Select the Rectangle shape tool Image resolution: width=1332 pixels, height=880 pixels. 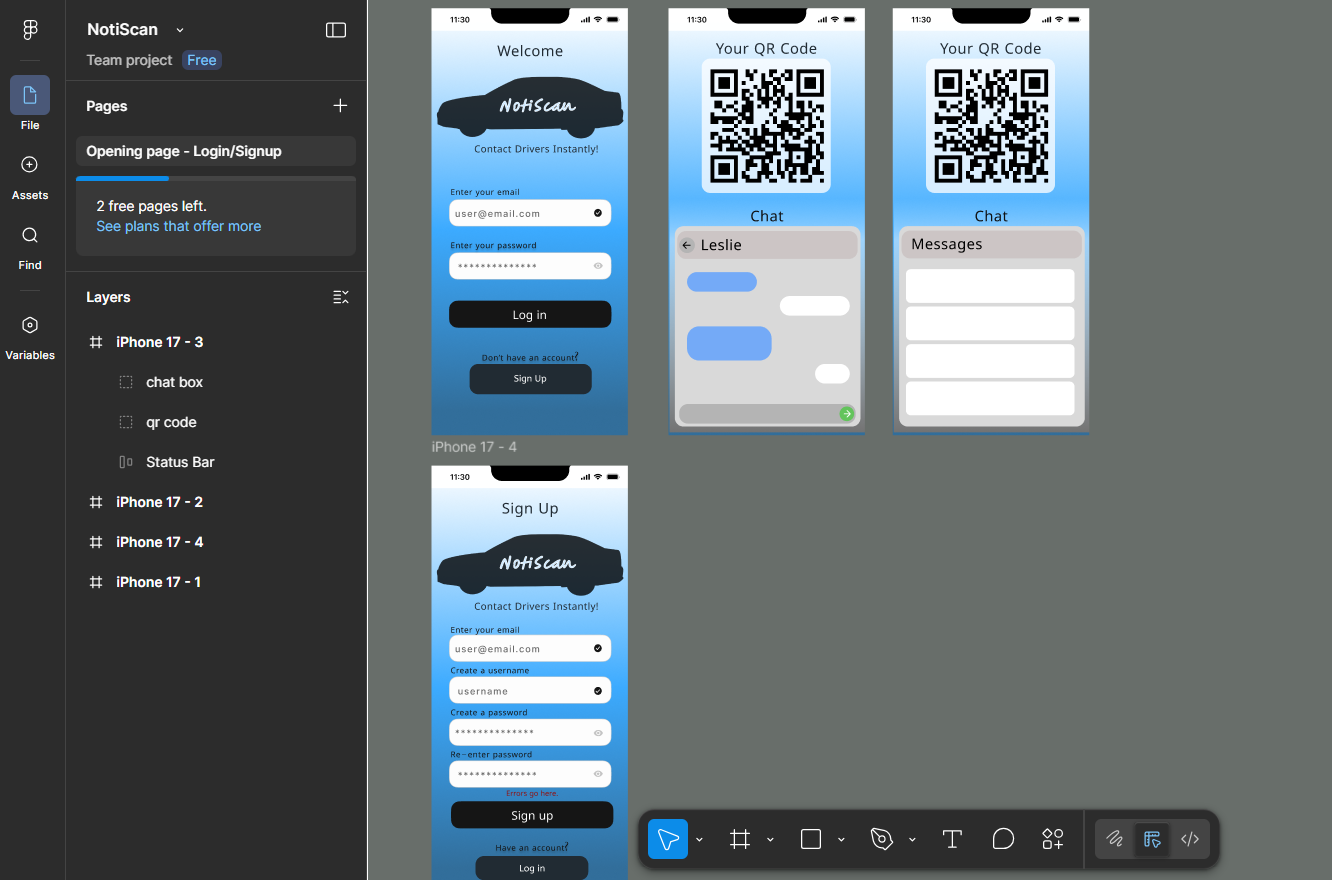811,839
